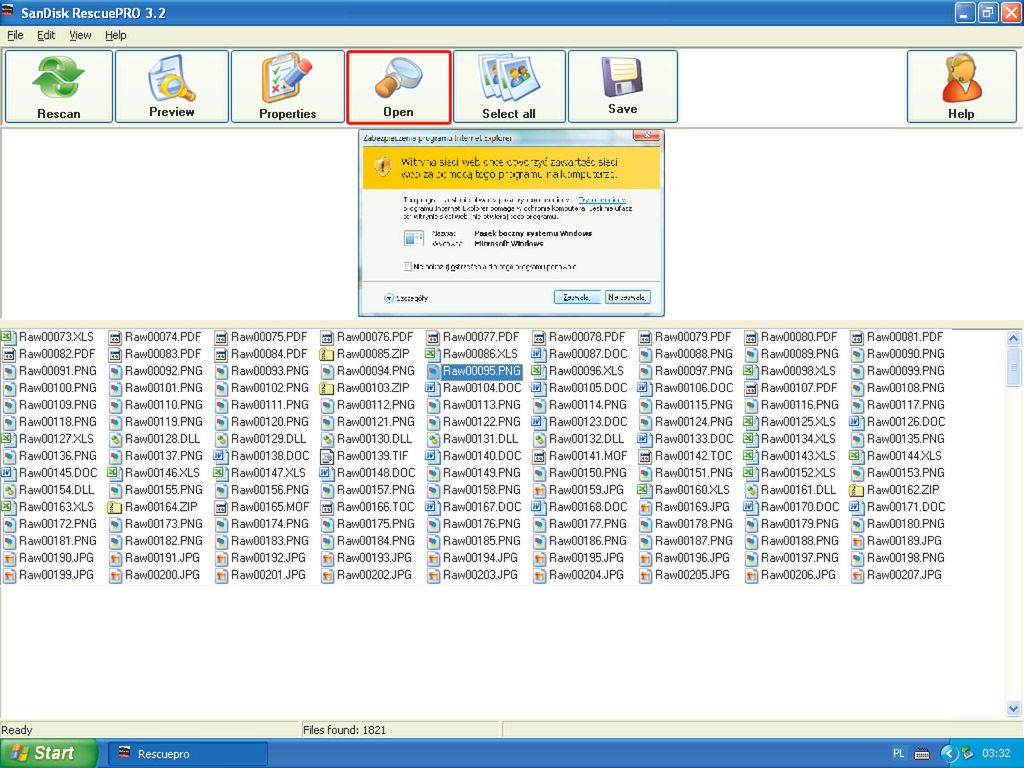Click the Rescan toolbar button

point(59,86)
